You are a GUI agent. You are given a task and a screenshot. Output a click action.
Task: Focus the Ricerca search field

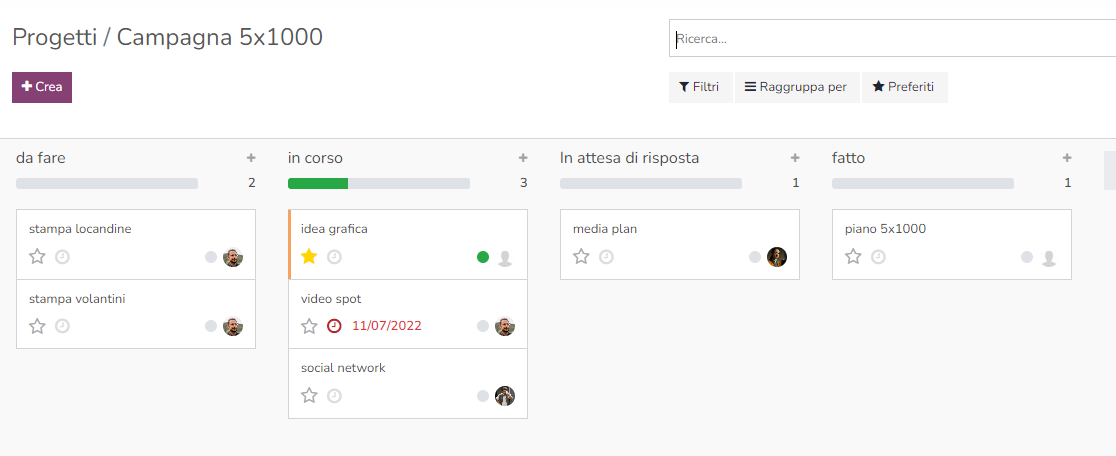pos(890,39)
